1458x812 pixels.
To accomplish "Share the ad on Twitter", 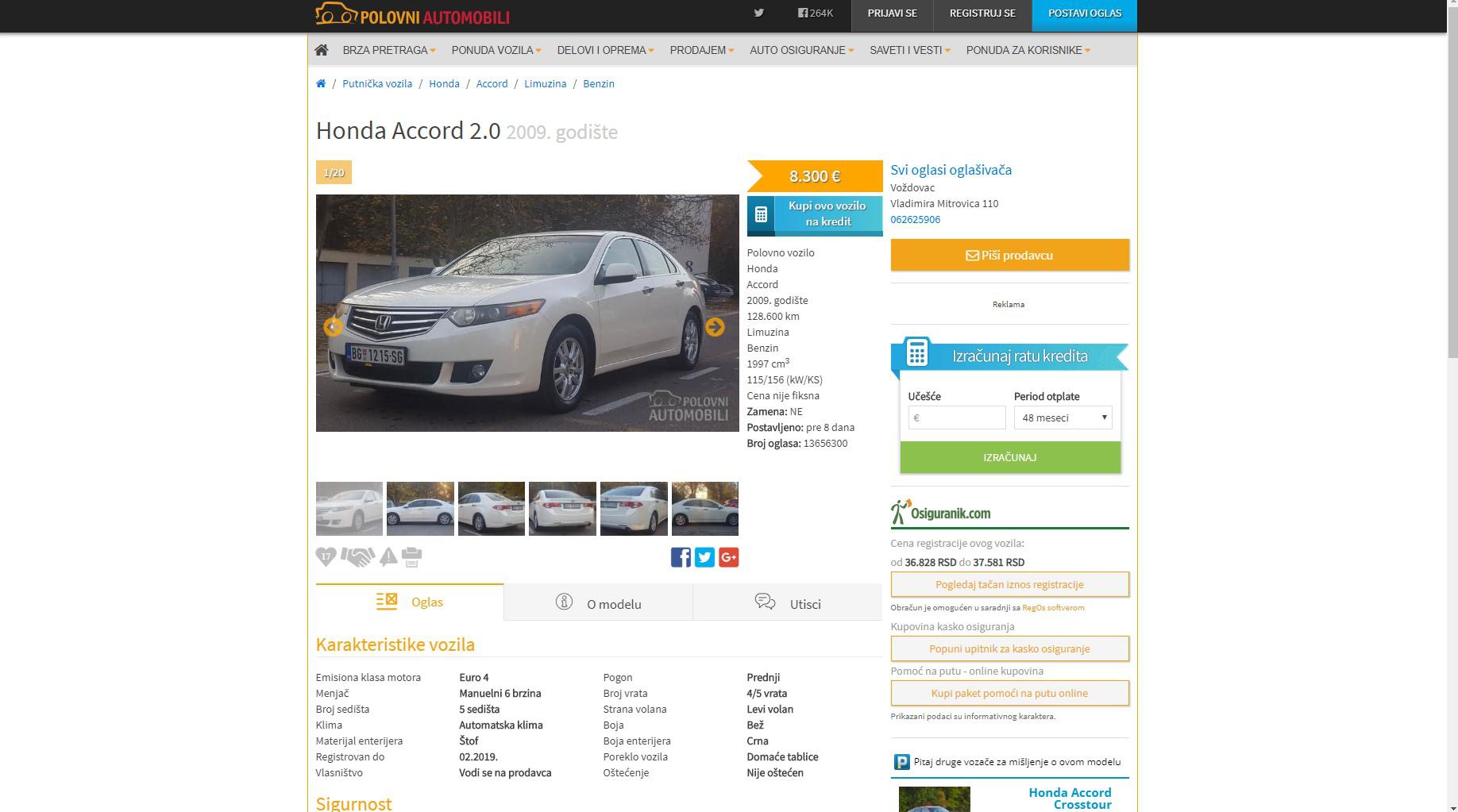I will coord(704,557).
